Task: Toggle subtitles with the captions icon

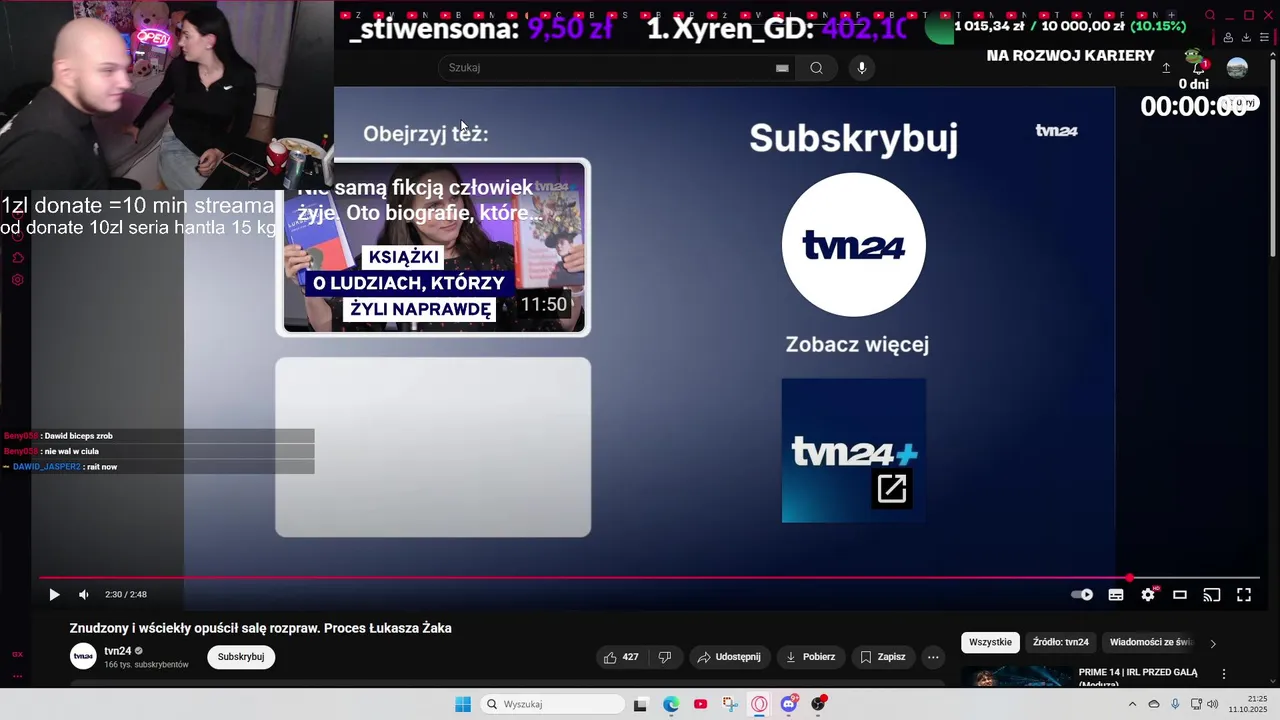Action: pyautogui.click(x=1116, y=594)
